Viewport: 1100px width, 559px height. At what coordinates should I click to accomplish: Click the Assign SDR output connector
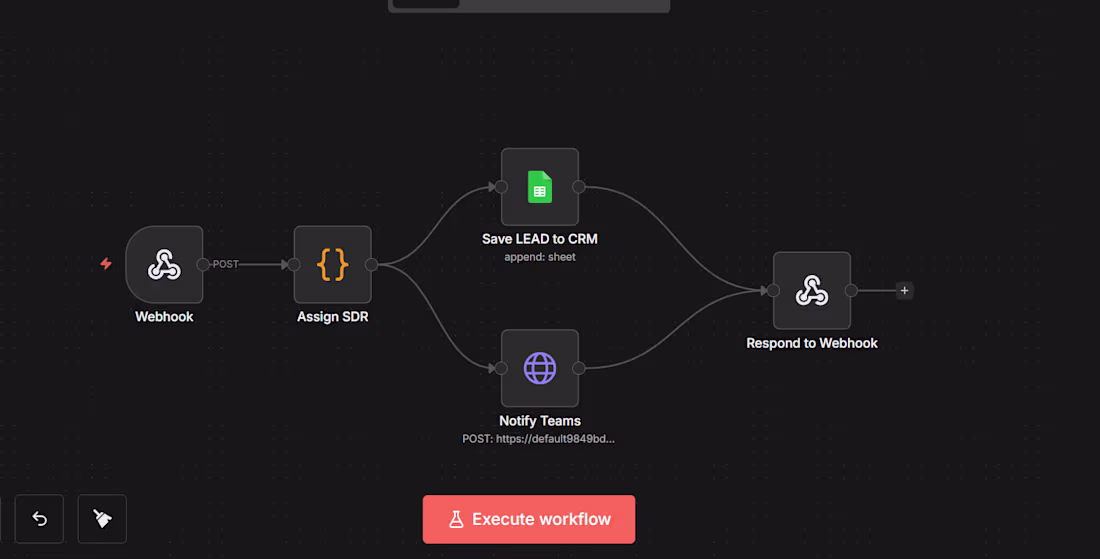click(372, 264)
